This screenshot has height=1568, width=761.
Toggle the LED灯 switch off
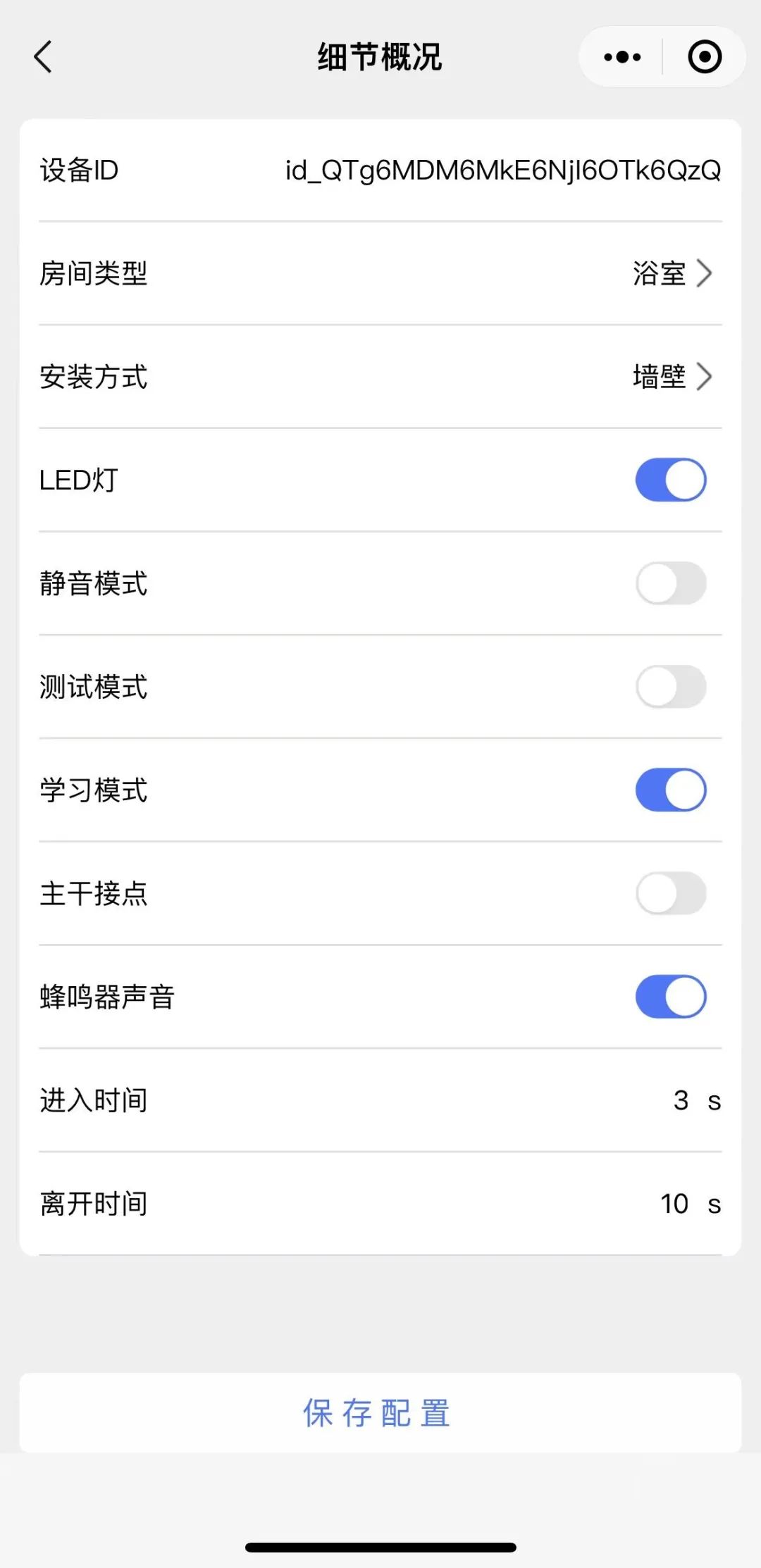671,480
